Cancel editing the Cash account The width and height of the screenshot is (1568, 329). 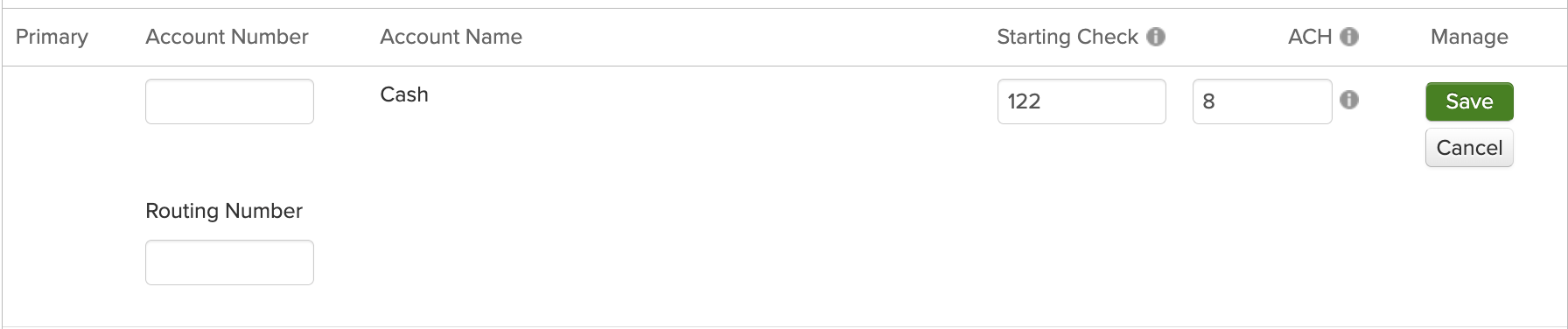pyautogui.click(x=1469, y=148)
